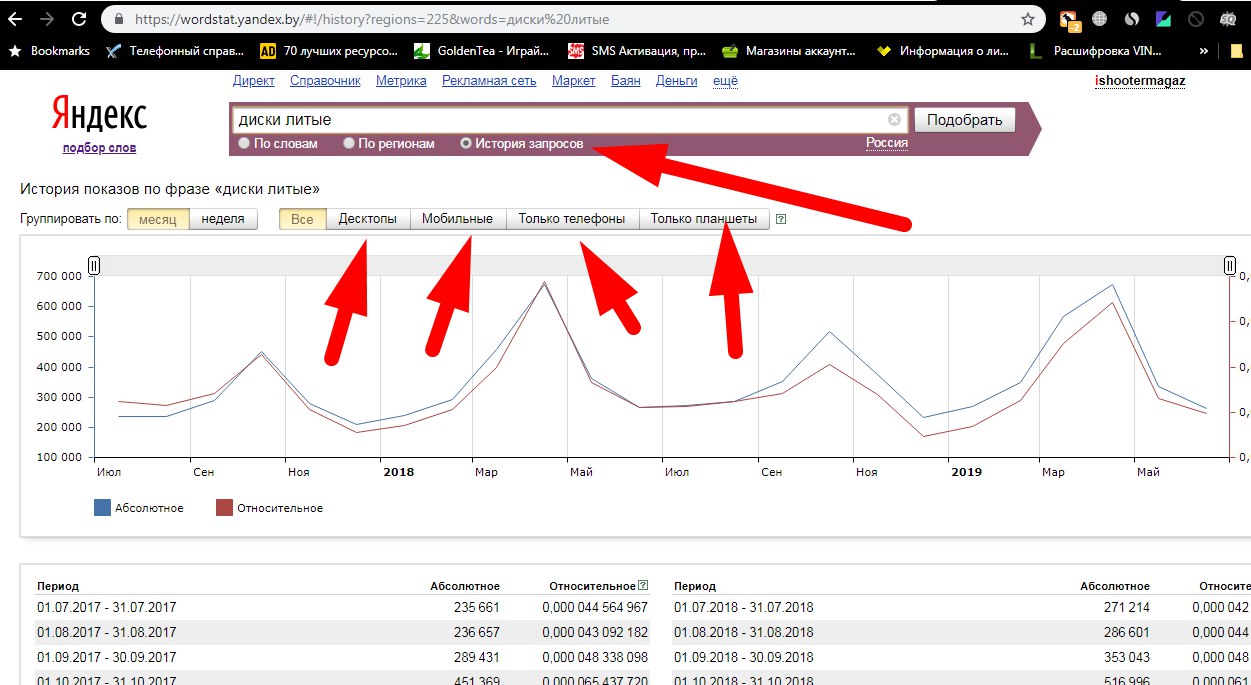Screen dimensions: 1251x685
Task: Click the row 01.07.2017 - 31.07.2017
Action: click(342, 607)
